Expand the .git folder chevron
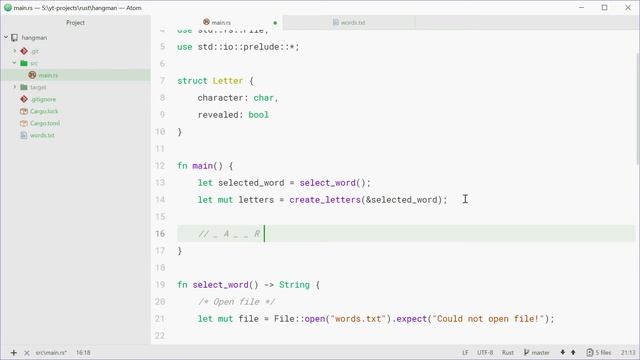 (15, 51)
